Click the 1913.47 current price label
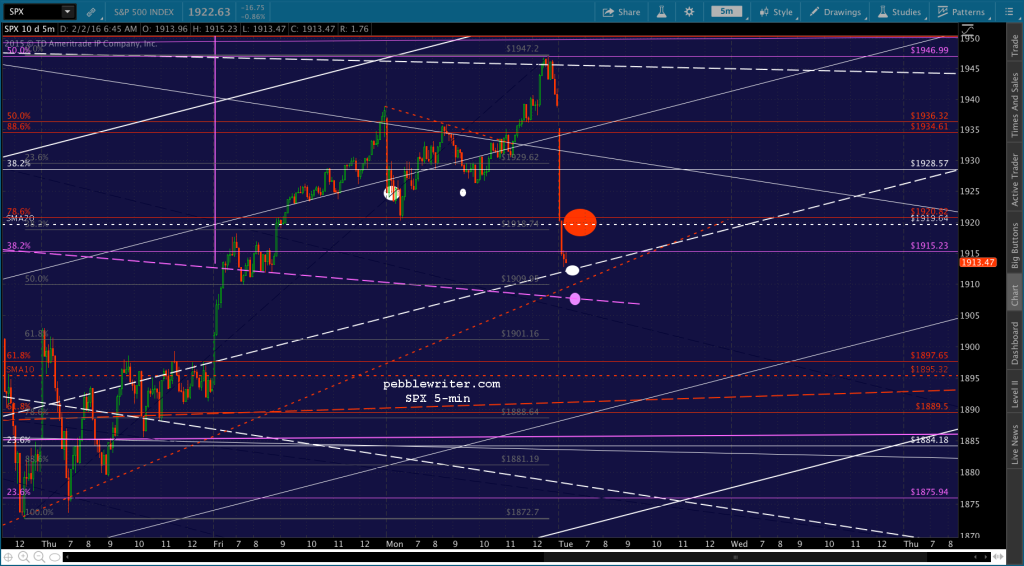Image resolution: width=1024 pixels, height=566 pixels. [x=978, y=262]
